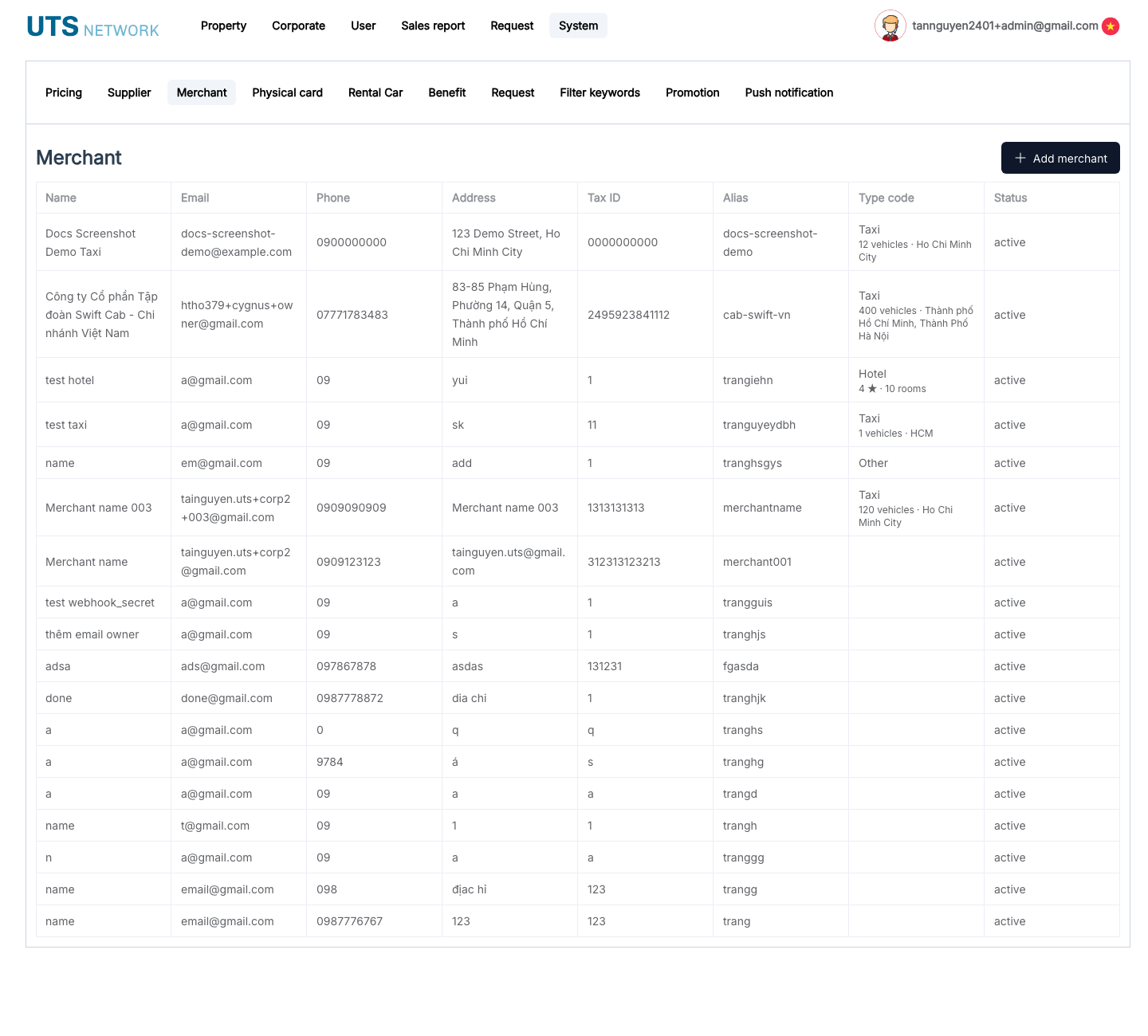The width and height of the screenshot is (1148, 1036).
Task: Open the Merchant name 003 row
Action: pyautogui.click(x=578, y=508)
